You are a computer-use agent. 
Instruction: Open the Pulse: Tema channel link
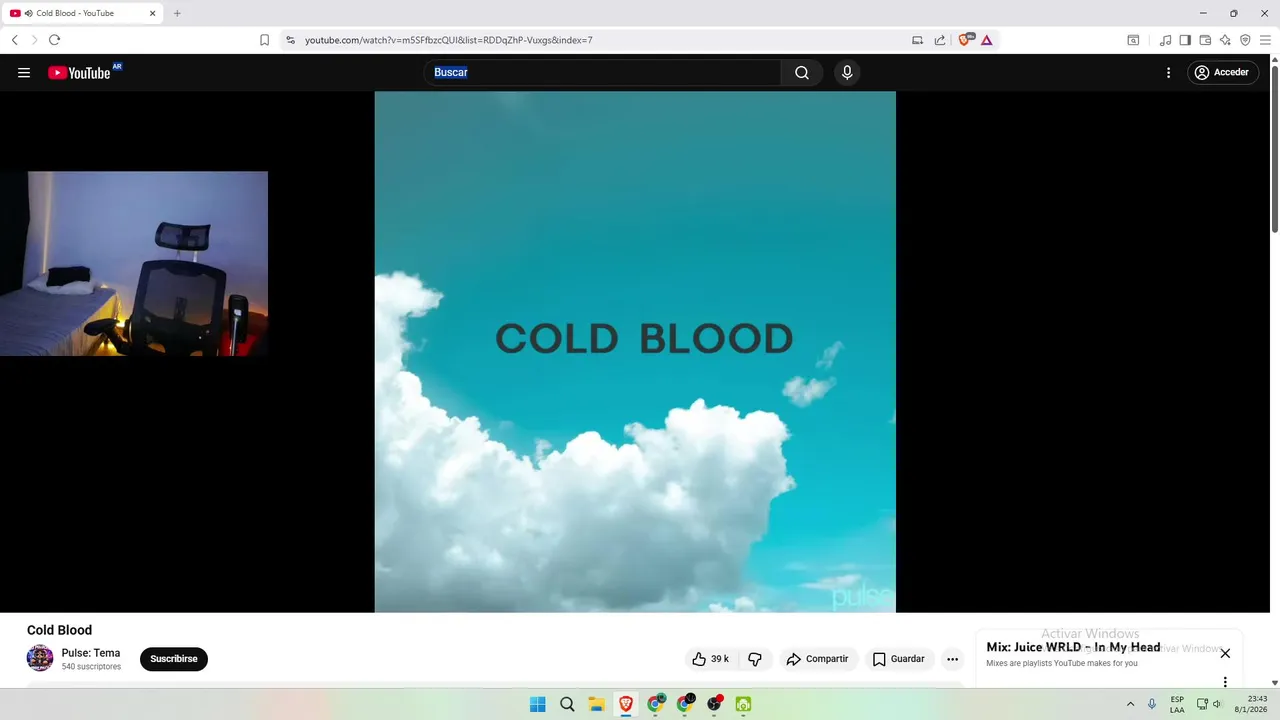coord(91,653)
